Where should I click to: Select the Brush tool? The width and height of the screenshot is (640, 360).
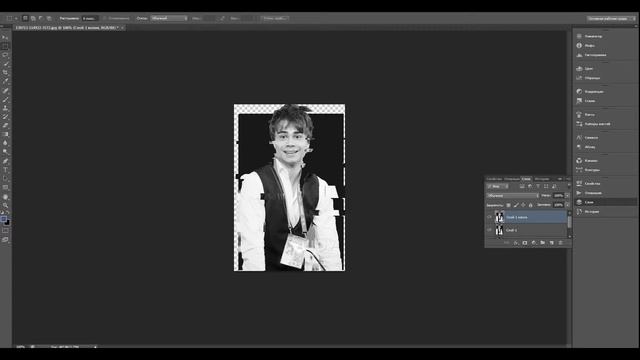pos(5,99)
